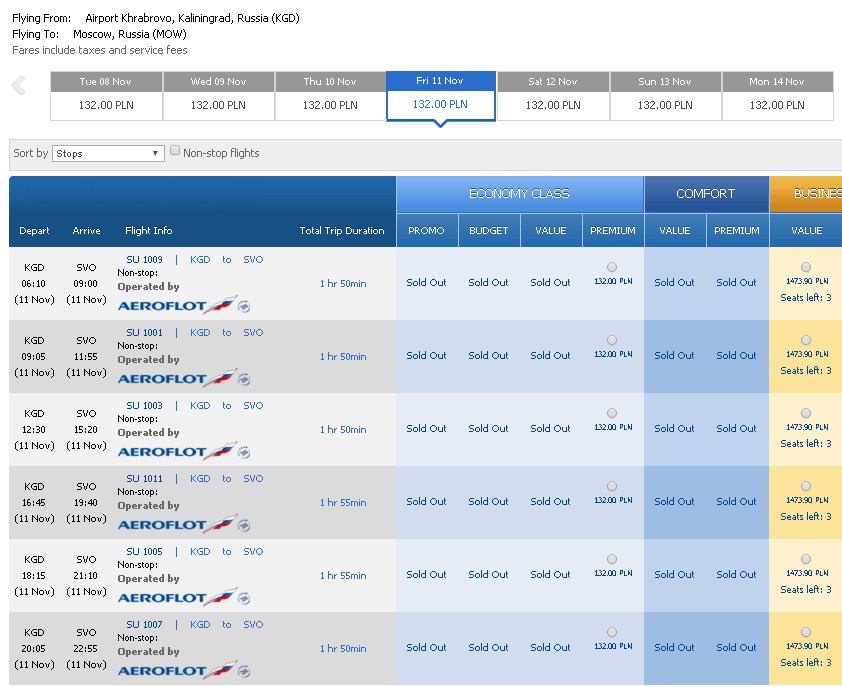Go to previous dates with left arrow
Image resolution: width=842 pixels, height=687 pixels.
point(19,85)
